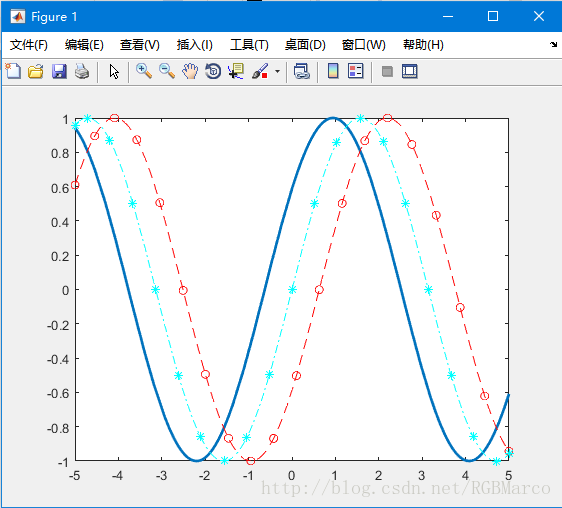This screenshot has height=508, width=562.
Task: Insert a legend using the toolbar icon
Action: [356, 71]
